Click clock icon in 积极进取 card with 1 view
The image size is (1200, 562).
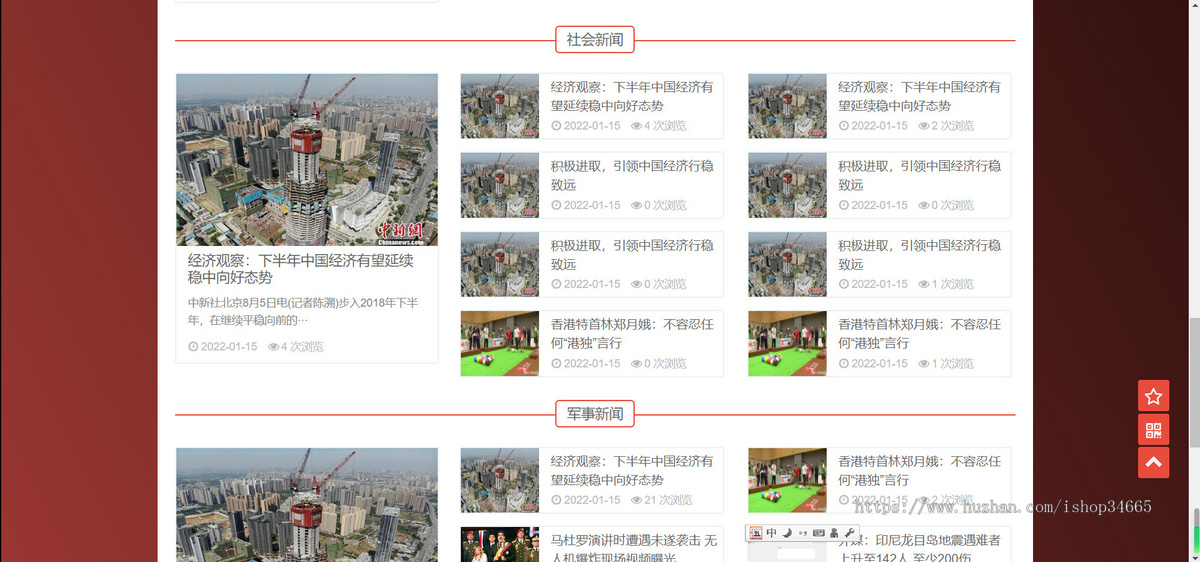[x=844, y=284]
